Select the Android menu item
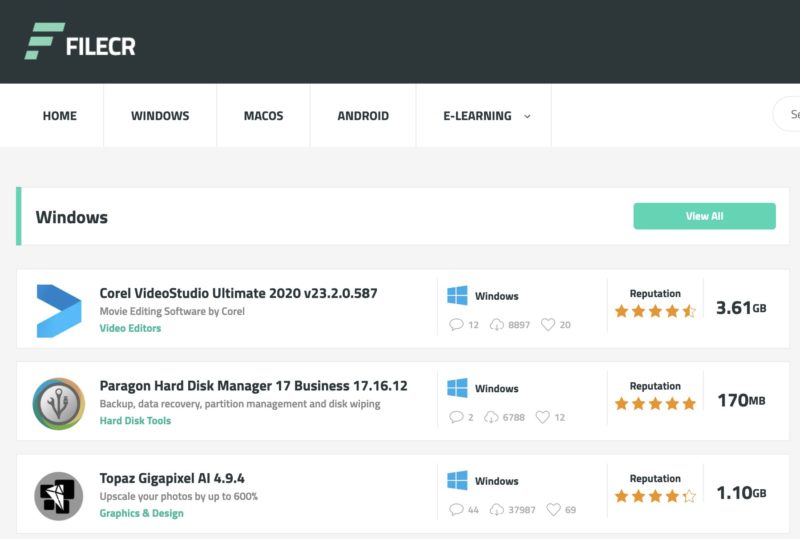 363,116
